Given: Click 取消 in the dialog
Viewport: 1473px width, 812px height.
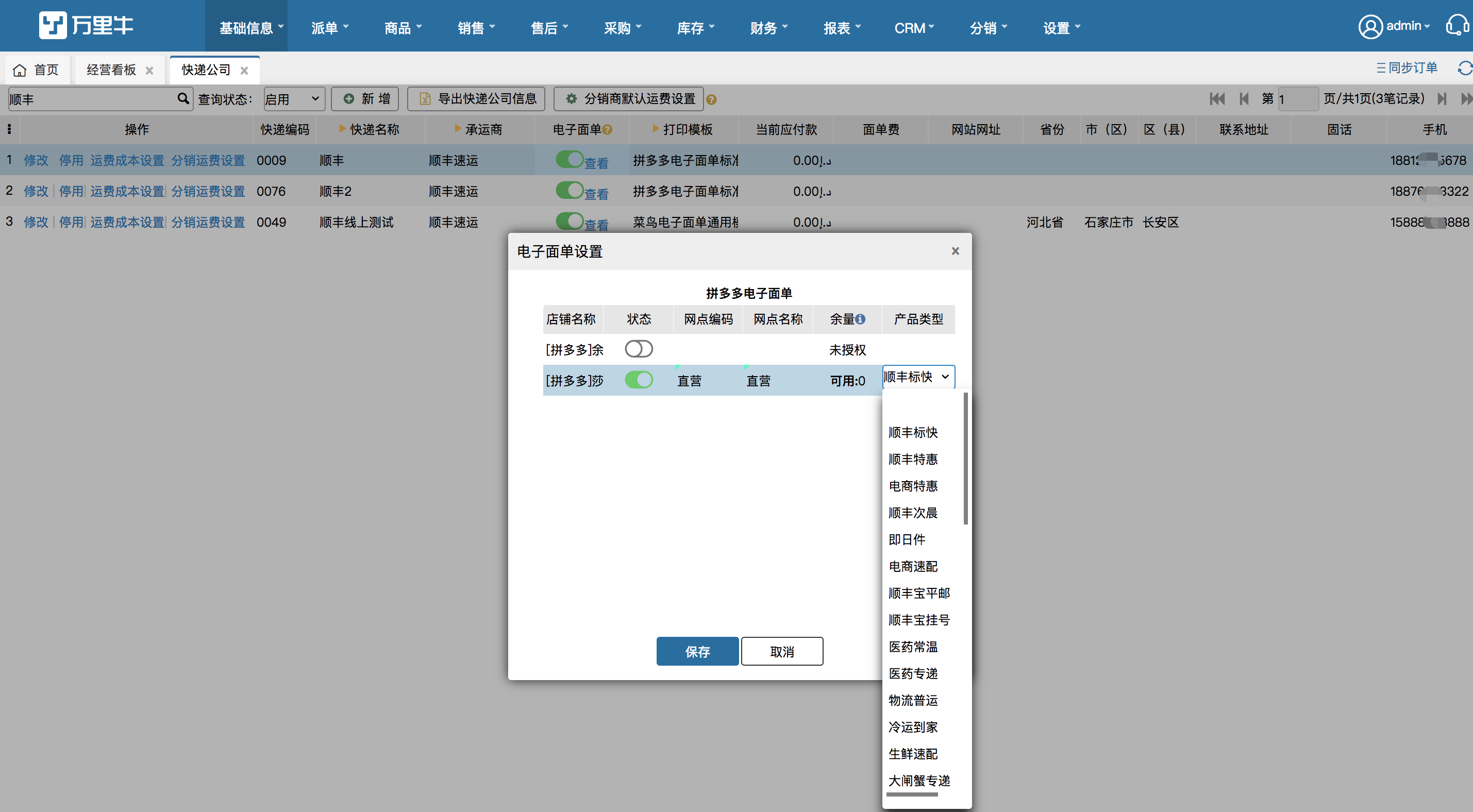Looking at the screenshot, I should pos(782,651).
